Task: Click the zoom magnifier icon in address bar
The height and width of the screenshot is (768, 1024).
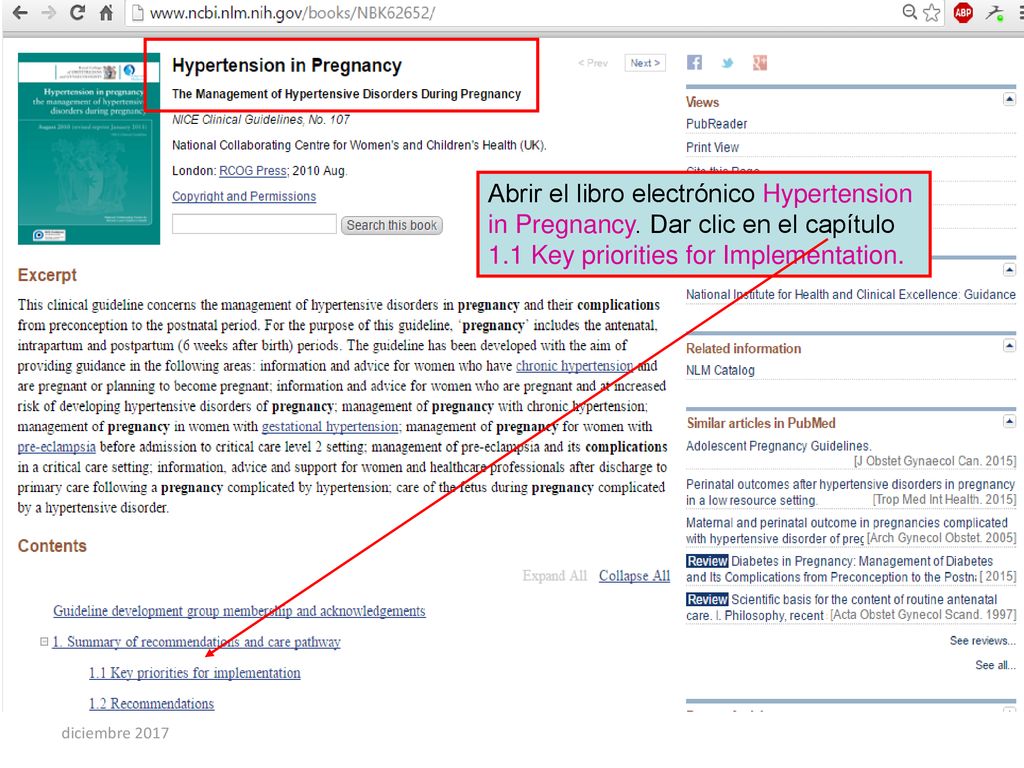Action: (909, 12)
